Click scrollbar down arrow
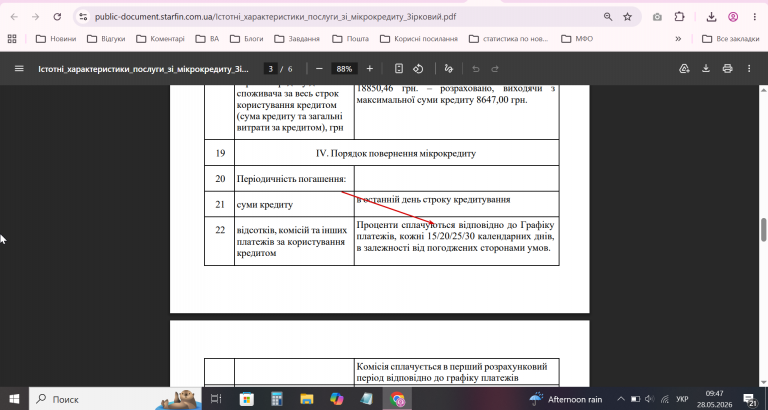 pos(764,382)
